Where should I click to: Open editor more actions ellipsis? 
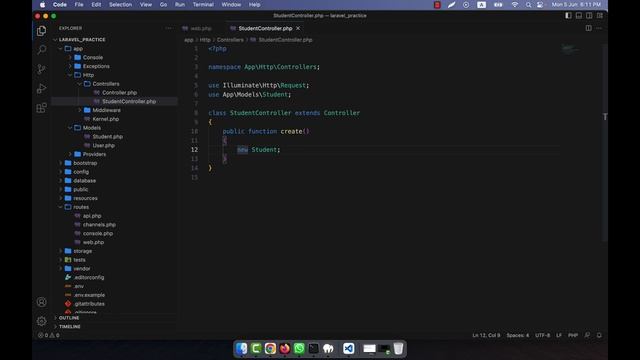599,28
